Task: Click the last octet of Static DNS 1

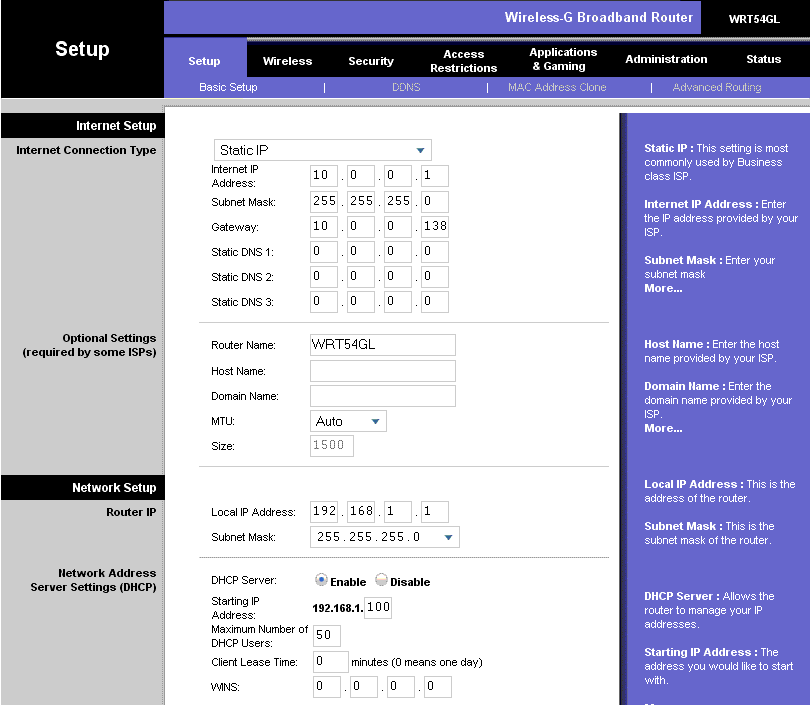Action: tap(434, 252)
